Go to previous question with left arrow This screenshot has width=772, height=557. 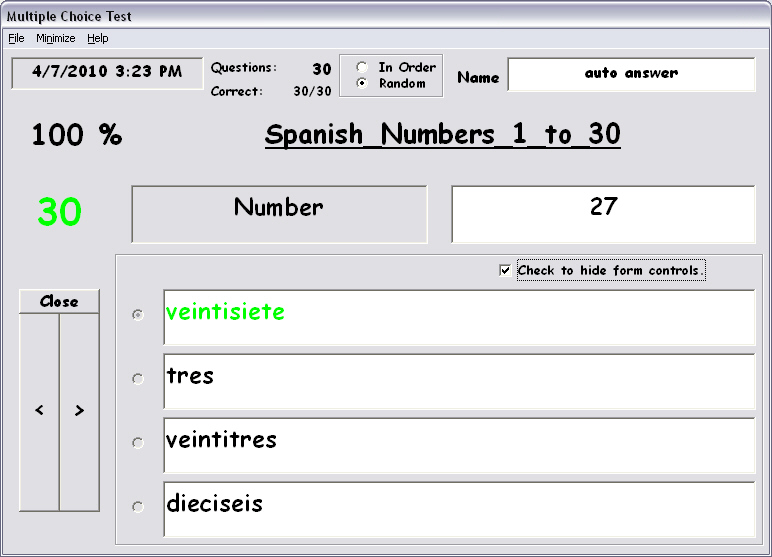pyautogui.click(x=39, y=411)
